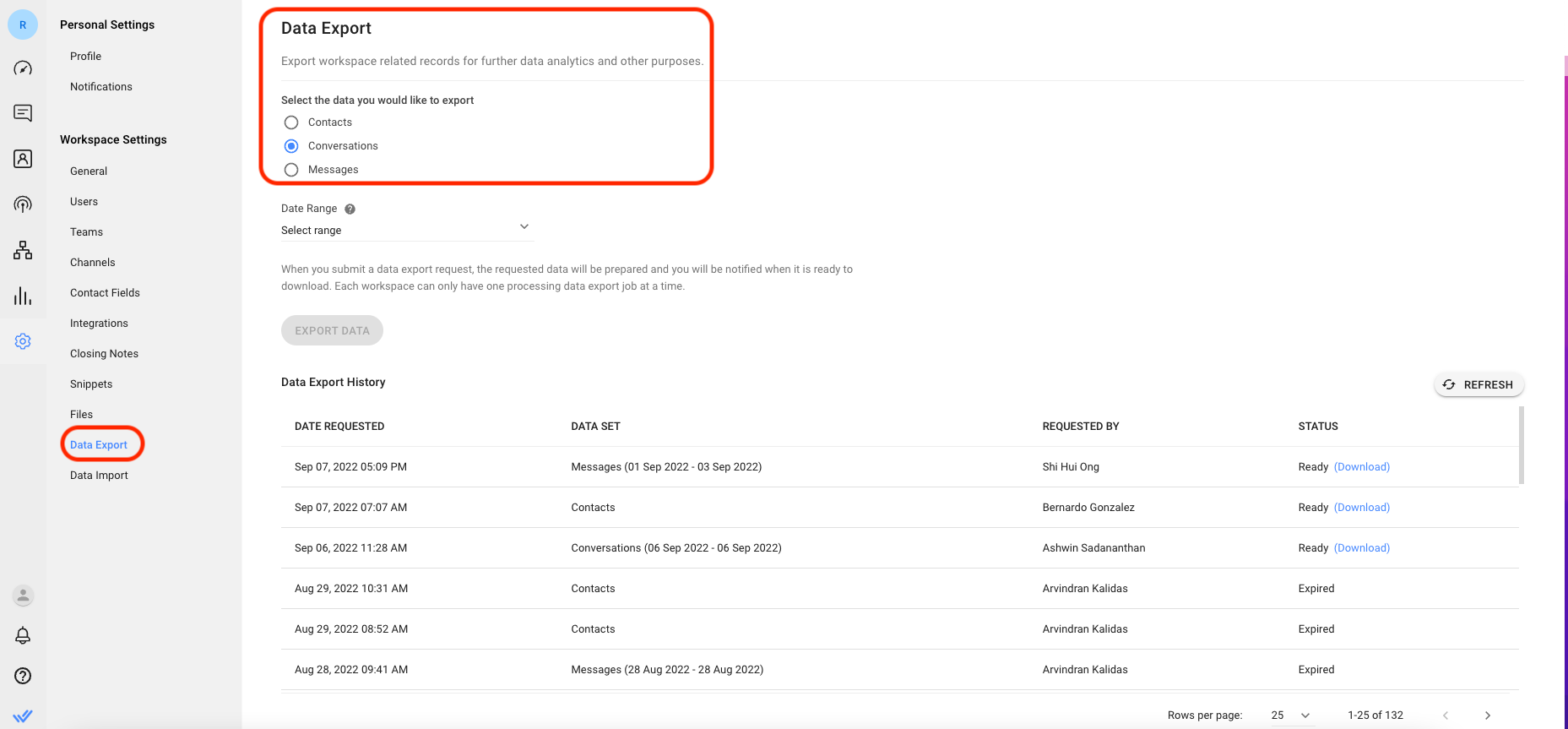The height and width of the screenshot is (729, 1568).
Task: Download the Sep 07 Messages export
Action: (1361, 467)
